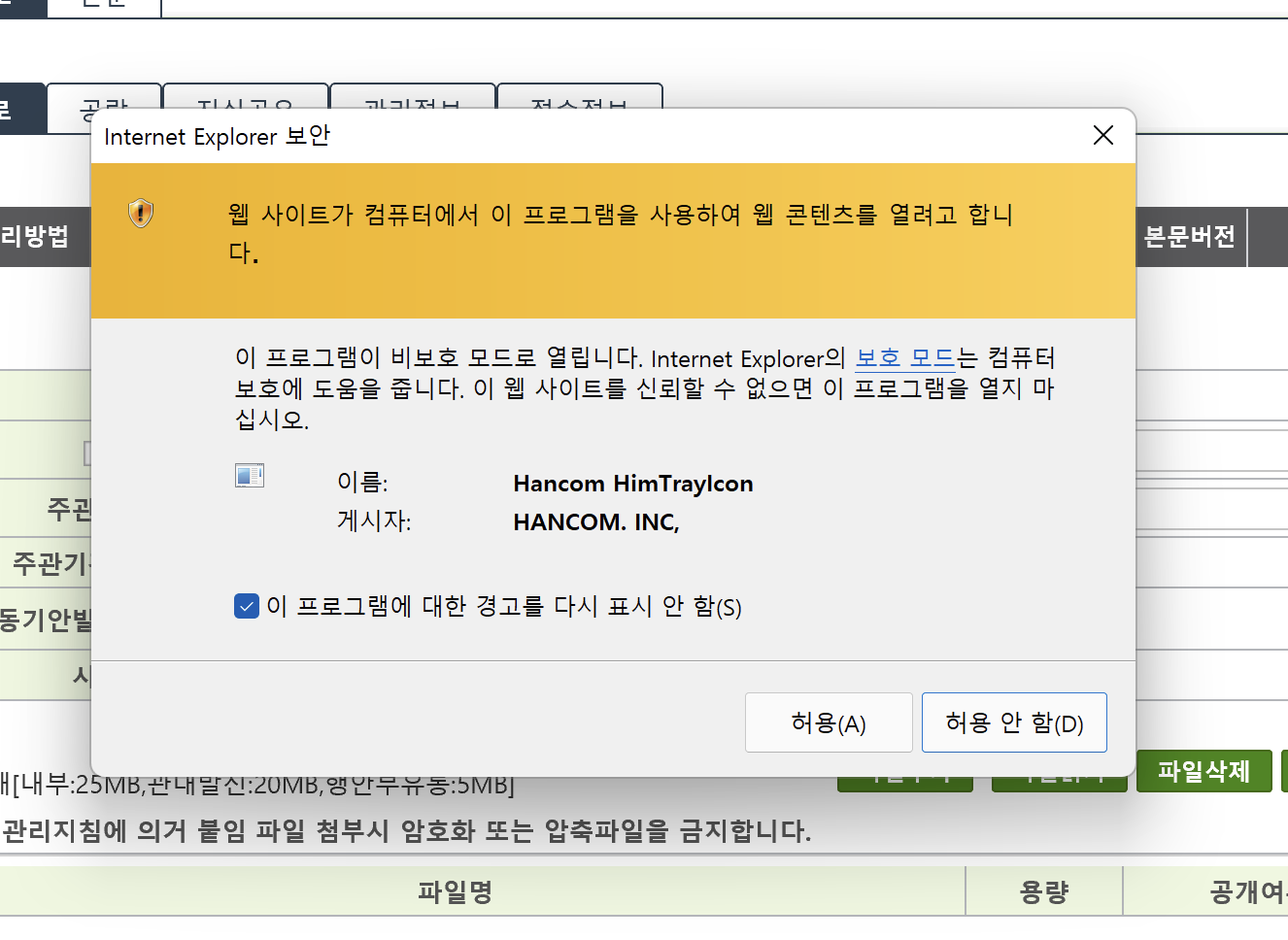Click the HANCOM. INC, publisher text
Image resolution: width=1288 pixels, height=940 pixels.
pos(596,522)
